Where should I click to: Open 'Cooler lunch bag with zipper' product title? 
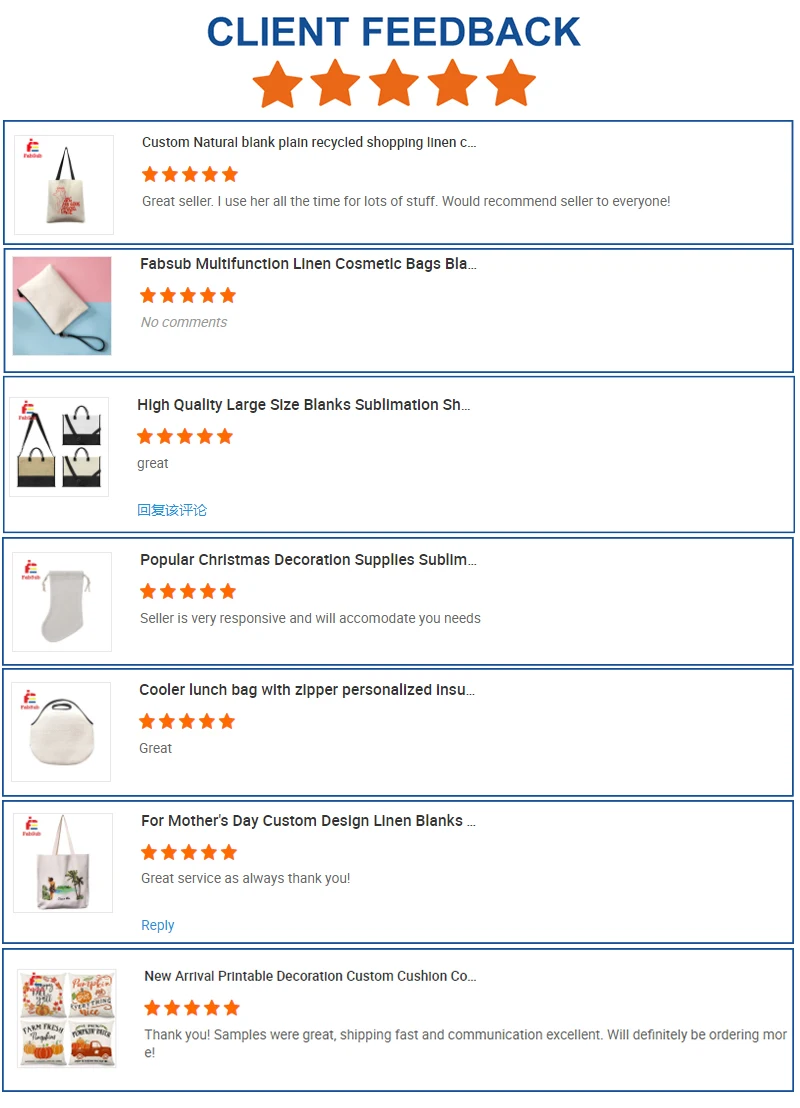click(x=307, y=690)
